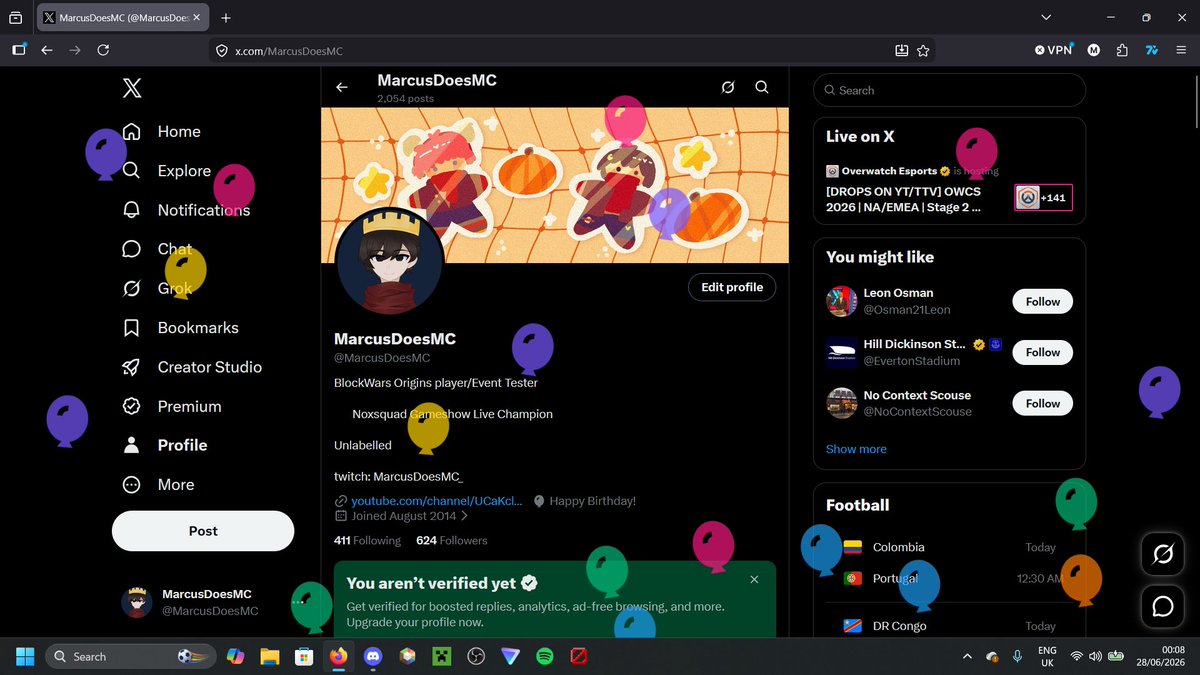Open Bookmarks in sidebar
The height and width of the screenshot is (675, 1200).
[x=180, y=328]
